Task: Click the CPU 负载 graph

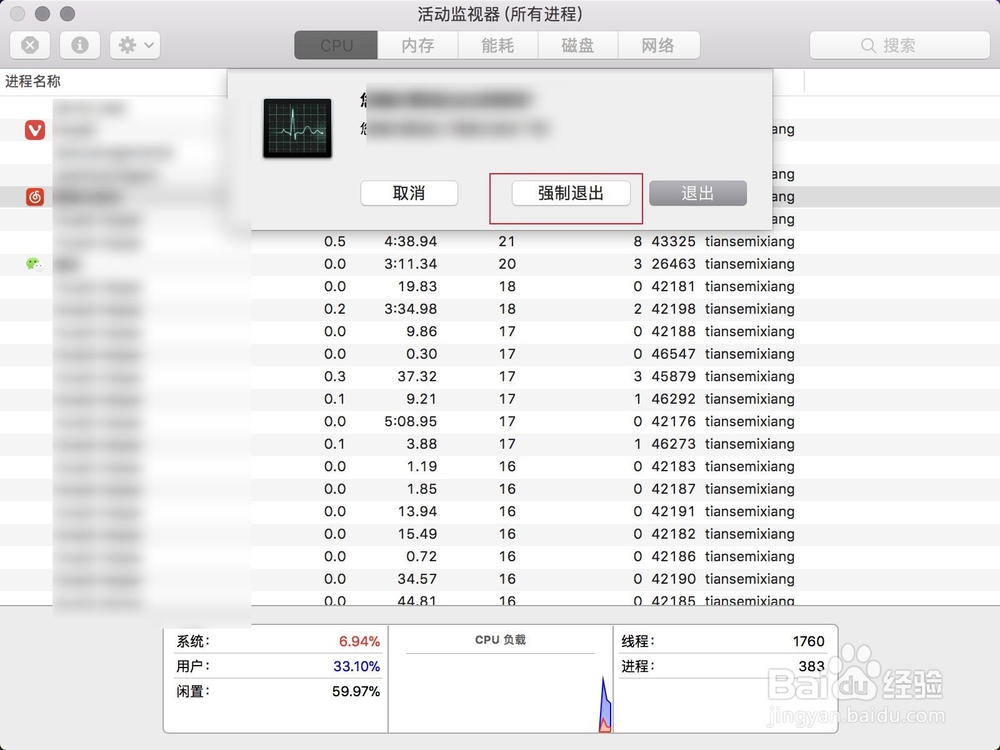Action: click(501, 680)
